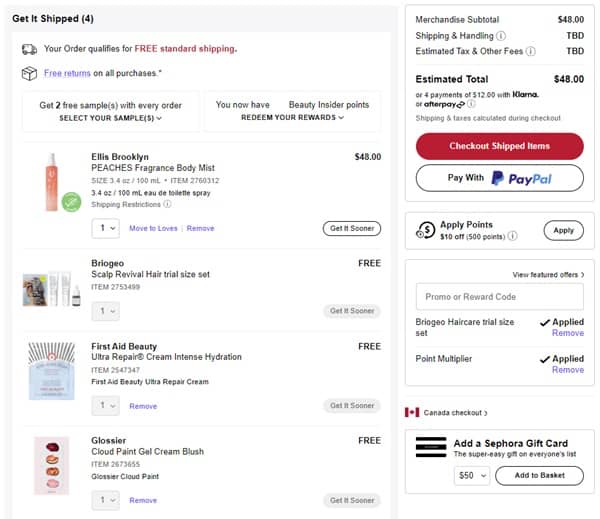Viewport: 600px width, 519px height.
Task: Open View featured offers link
Action: coord(549,274)
